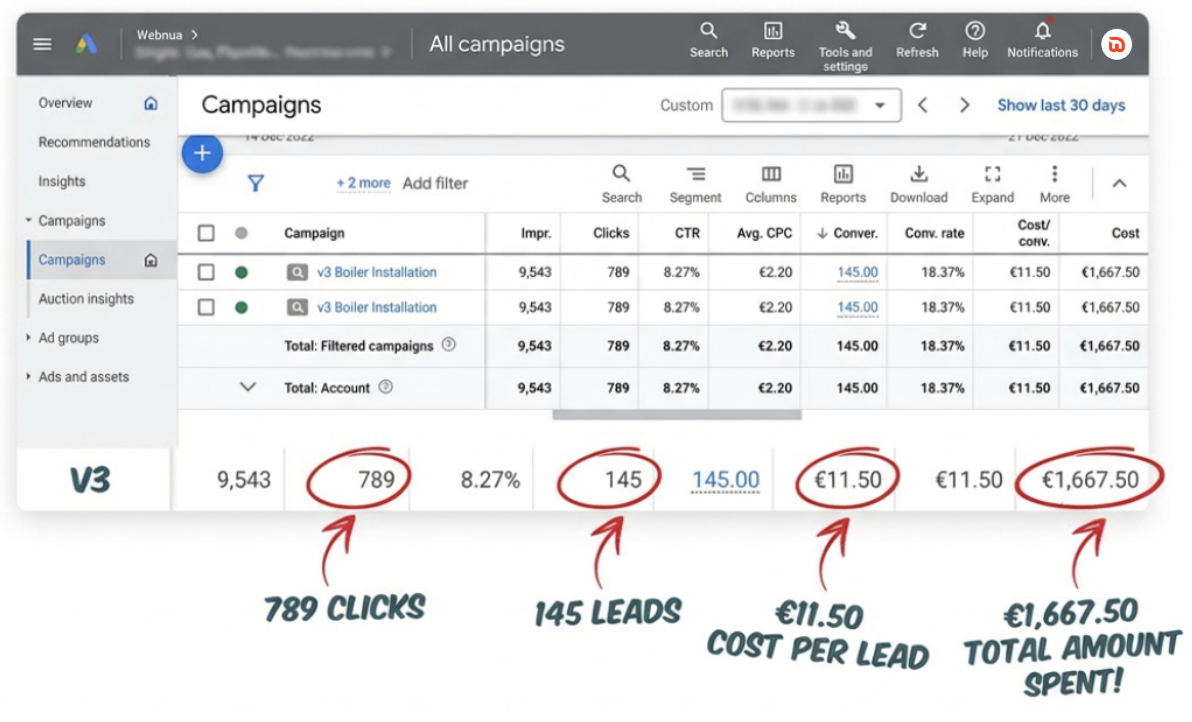The image size is (1192, 722).
Task: Tick the select-all checkbox in table header
Action: [x=206, y=233]
